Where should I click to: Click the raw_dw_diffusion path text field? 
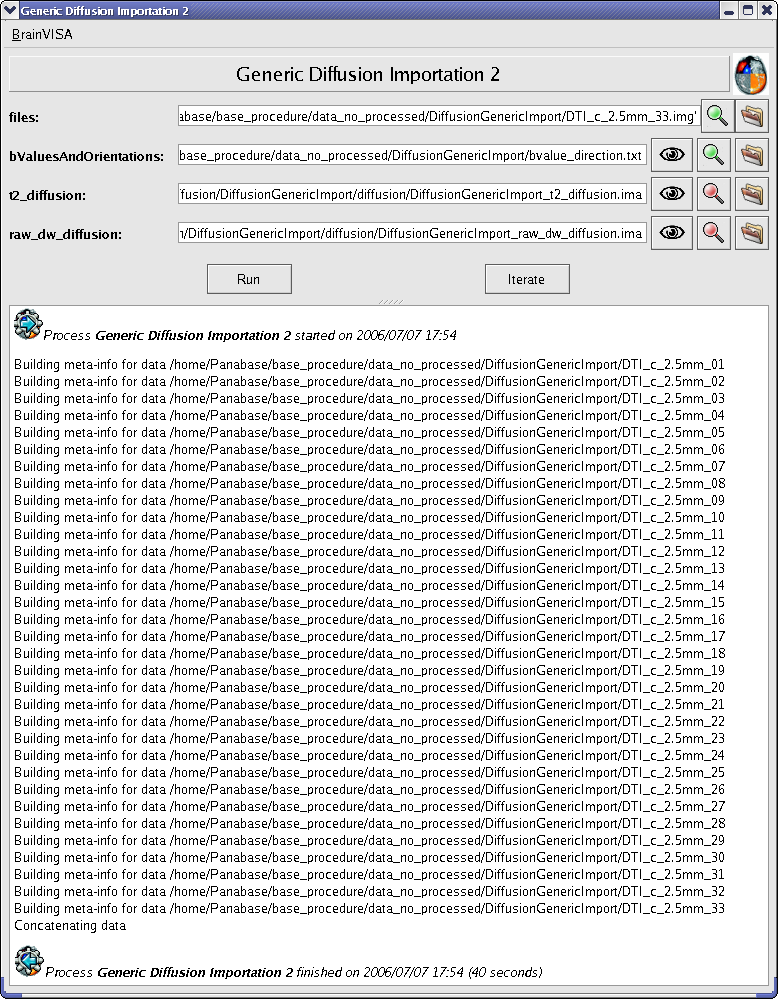click(412, 233)
